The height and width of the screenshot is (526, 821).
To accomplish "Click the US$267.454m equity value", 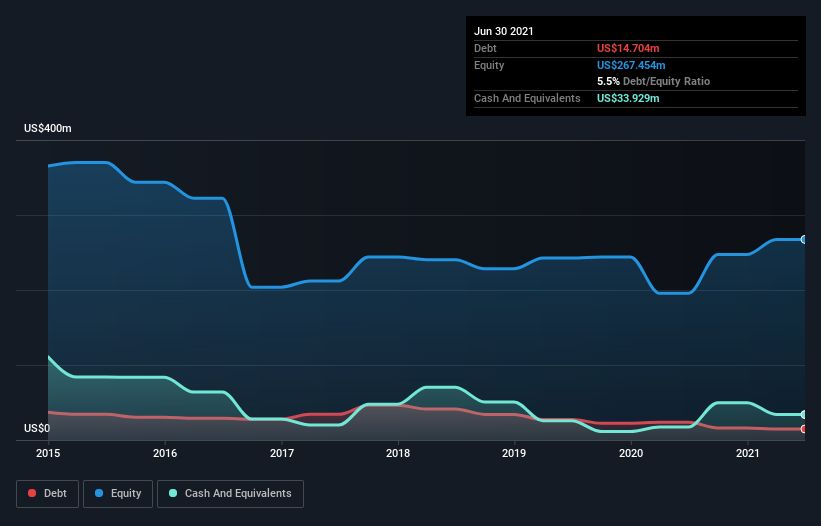I will pos(631,65).
